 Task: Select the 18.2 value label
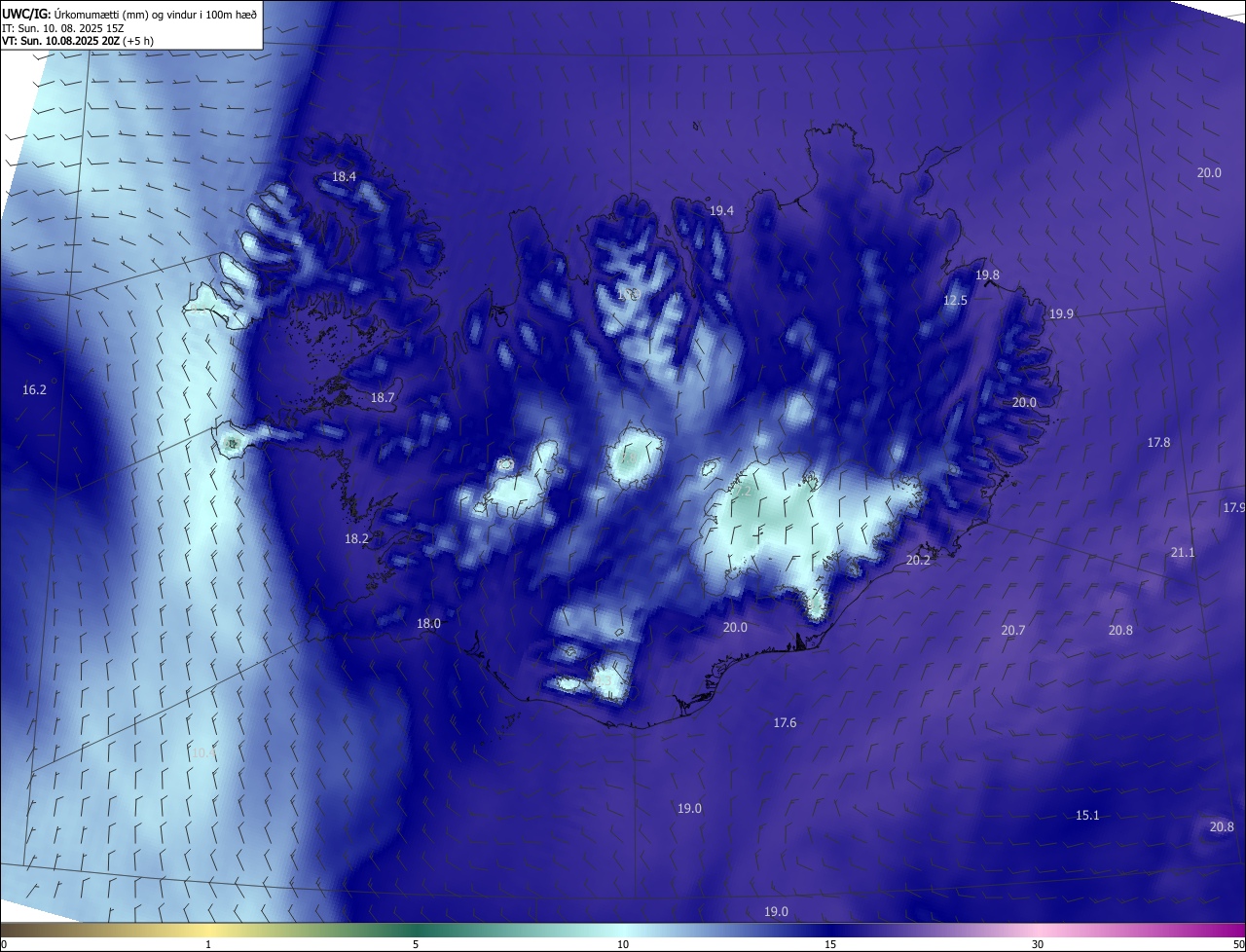(356, 539)
